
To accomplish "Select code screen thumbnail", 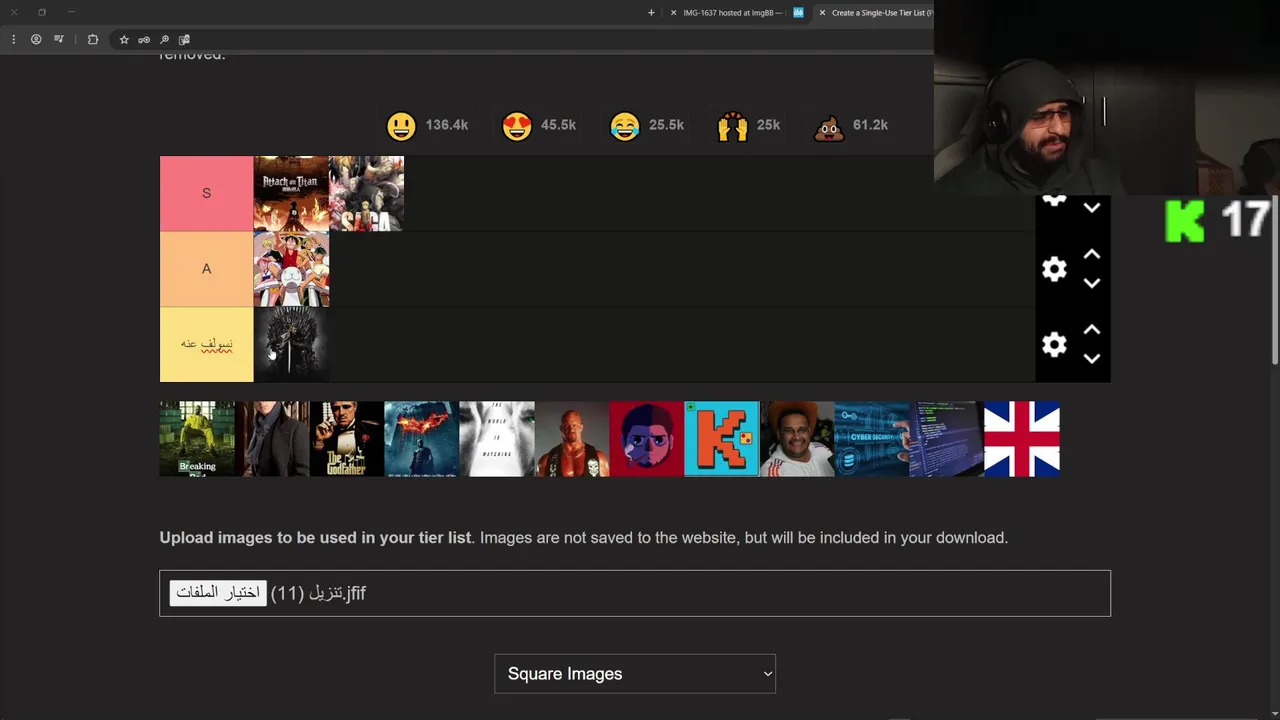I will tap(947, 439).
